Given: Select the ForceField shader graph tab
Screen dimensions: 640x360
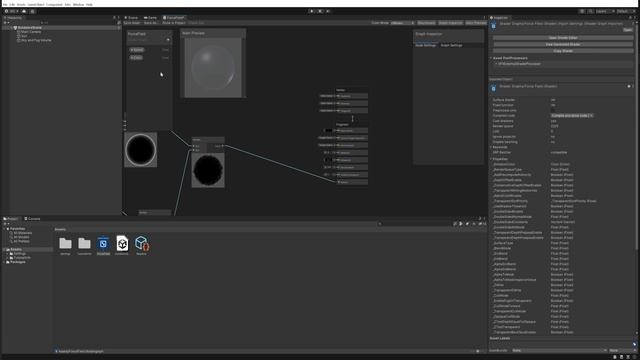Looking at the screenshot, I should click(x=174, y=18).
